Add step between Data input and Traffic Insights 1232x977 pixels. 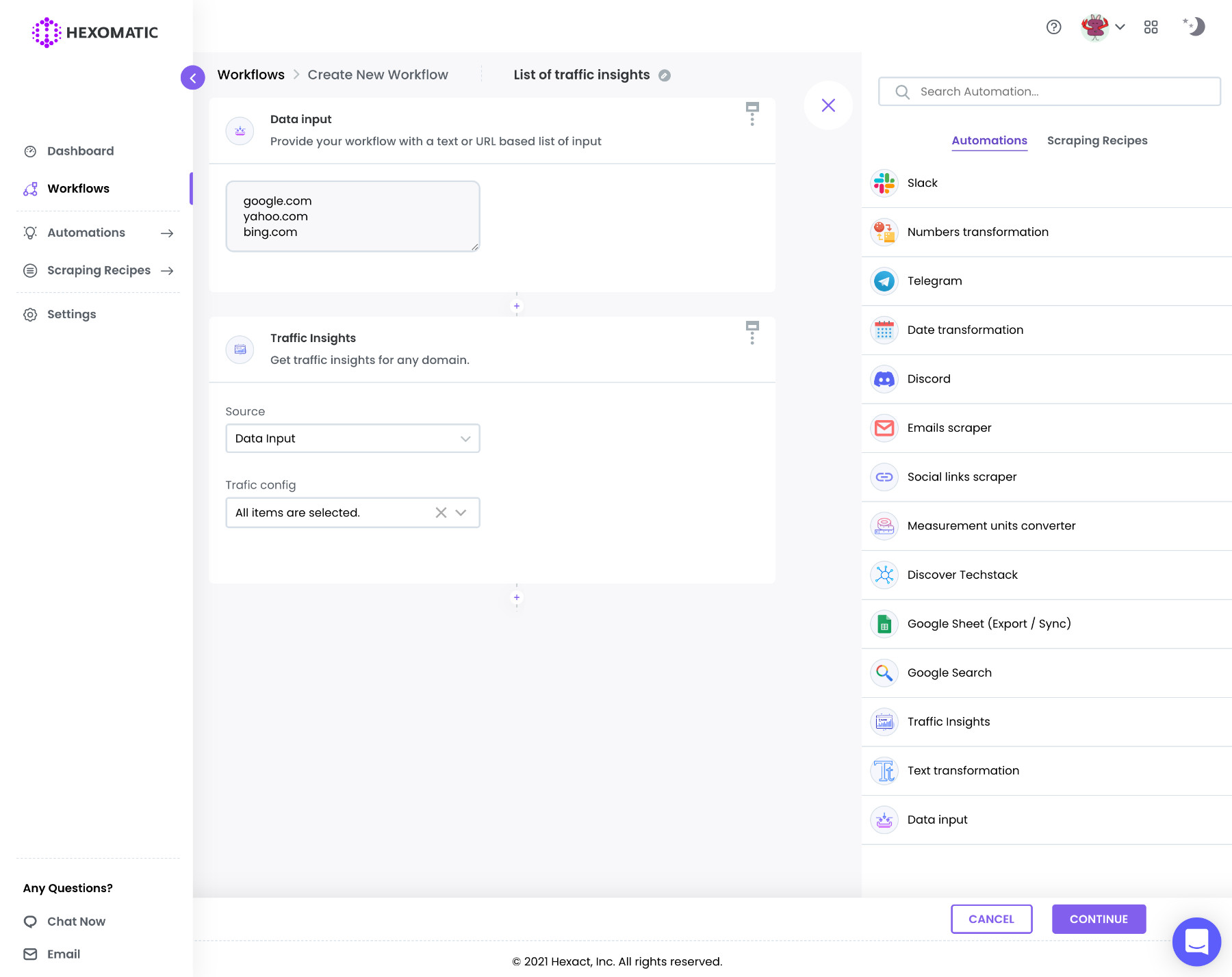click(517, 306)
